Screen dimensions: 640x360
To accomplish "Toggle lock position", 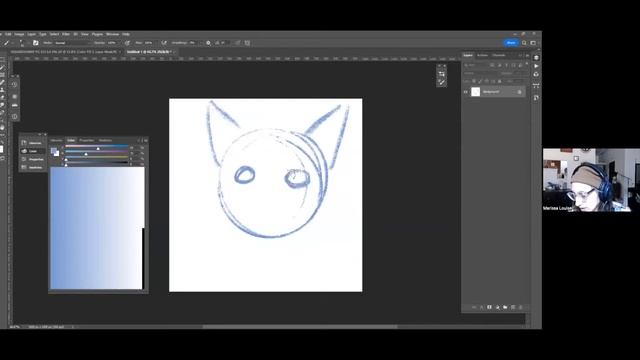I will 487,81.
